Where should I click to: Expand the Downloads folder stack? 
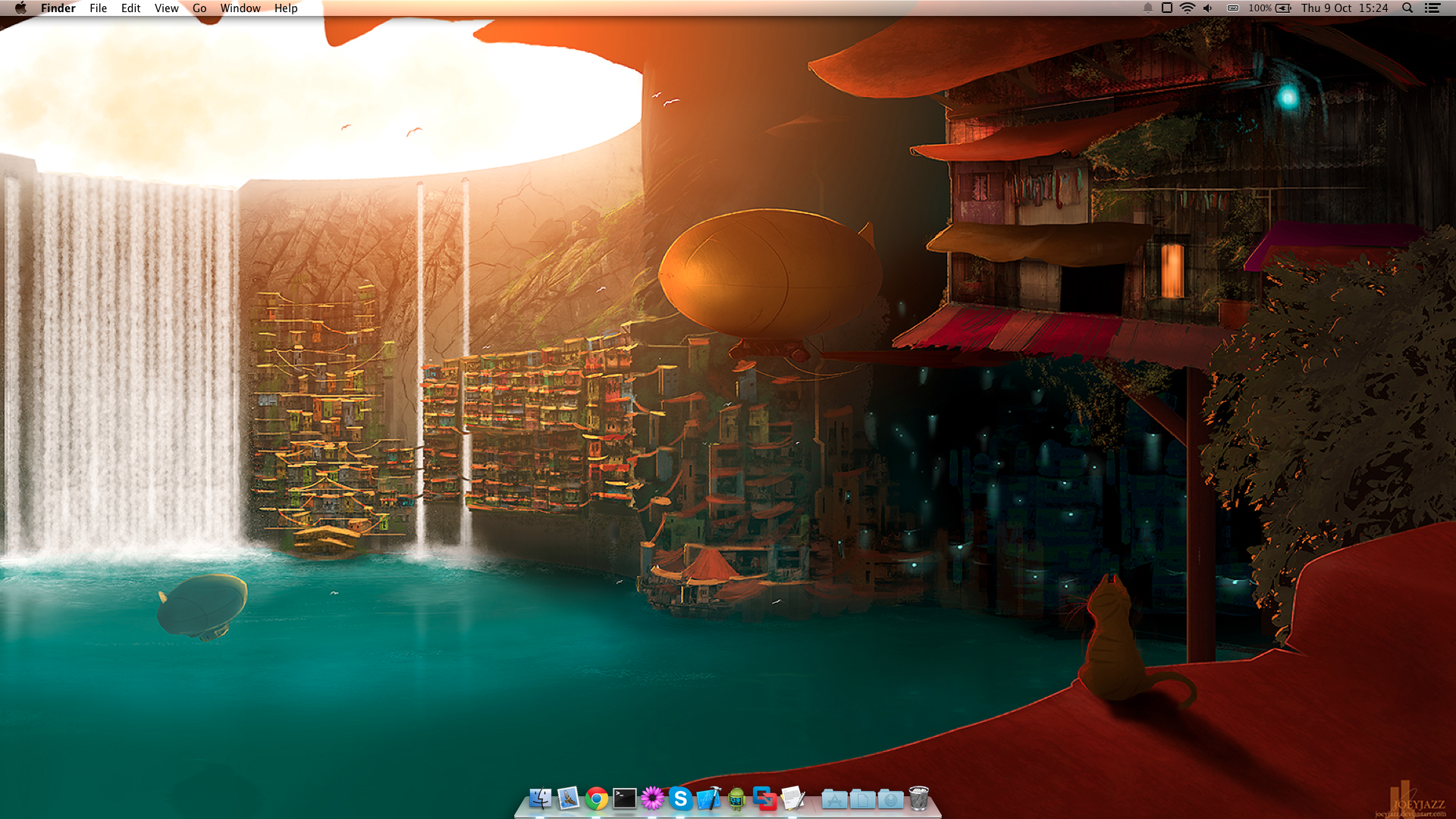coord(890,799)
